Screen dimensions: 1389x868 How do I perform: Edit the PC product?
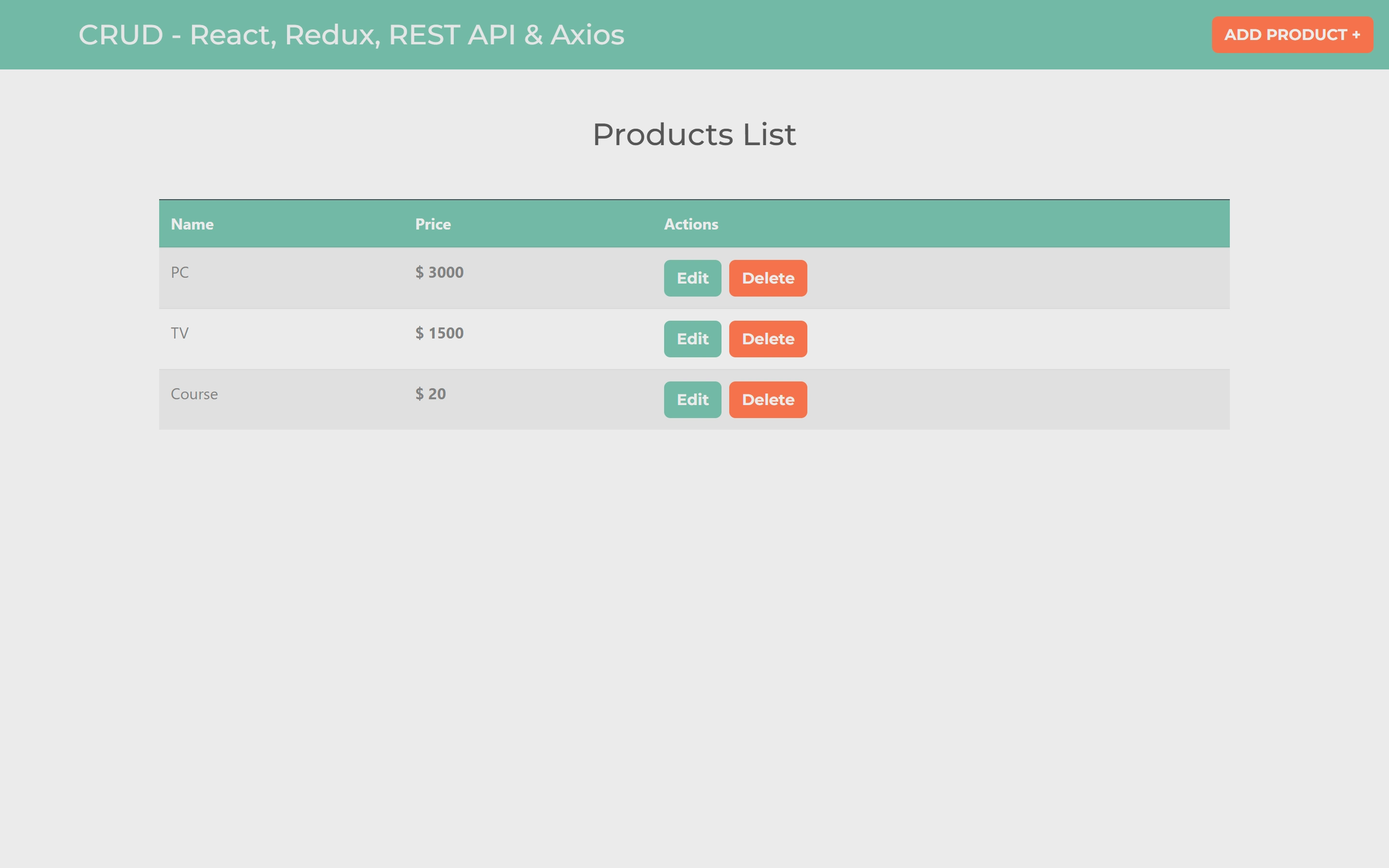692,278
